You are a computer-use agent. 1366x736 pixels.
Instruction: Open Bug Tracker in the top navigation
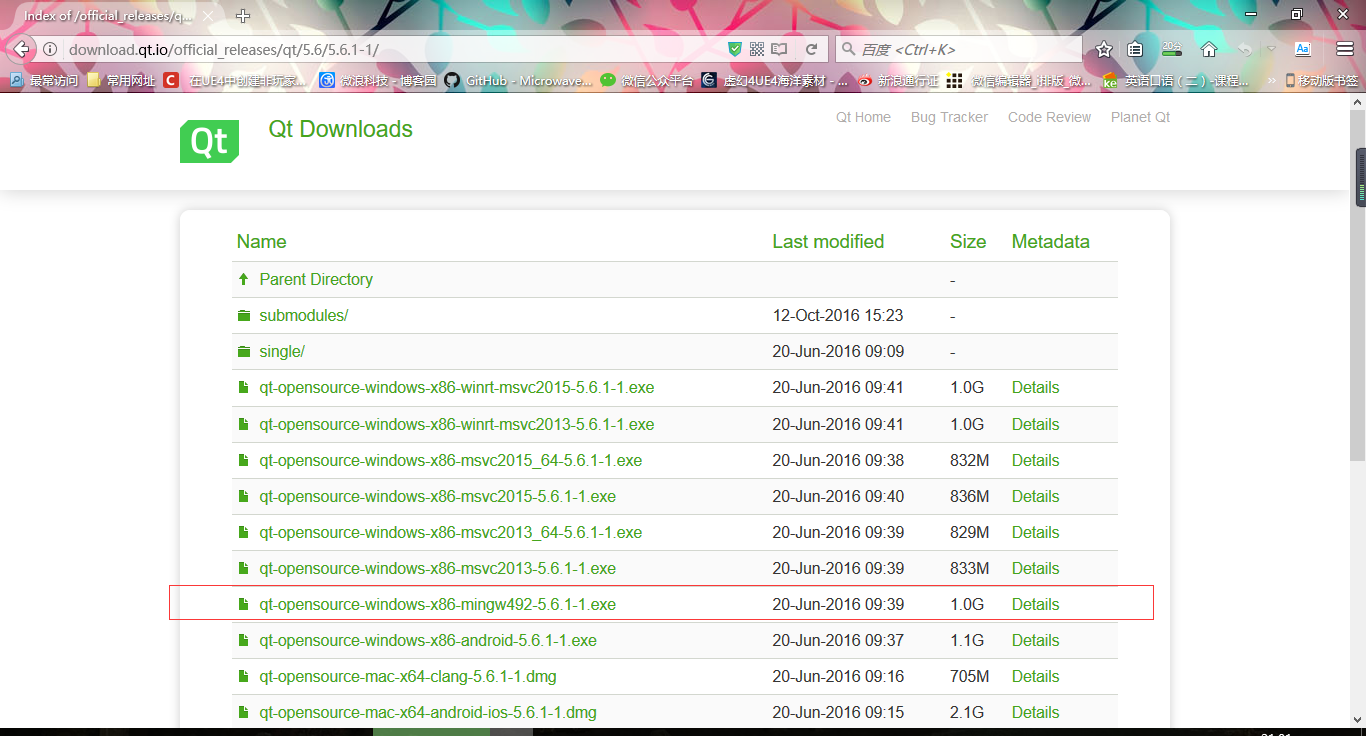pyautogui.click(x=949, y=117)
